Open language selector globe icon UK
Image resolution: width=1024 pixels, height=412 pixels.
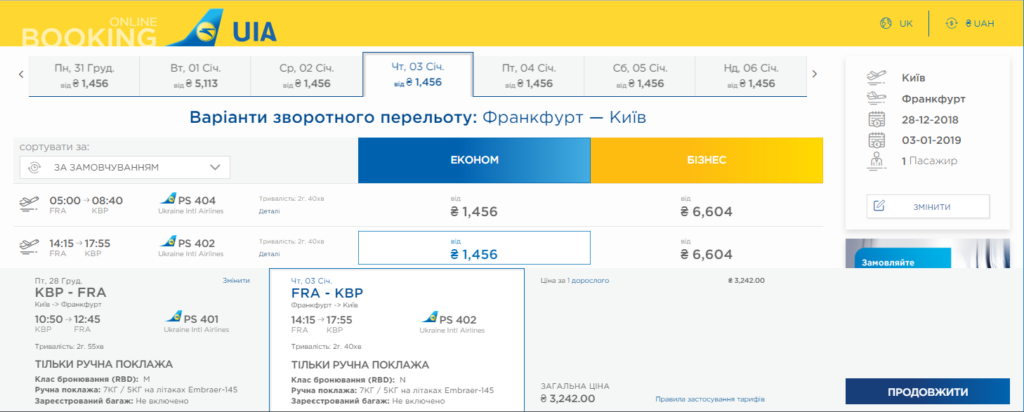click(886, 23)
